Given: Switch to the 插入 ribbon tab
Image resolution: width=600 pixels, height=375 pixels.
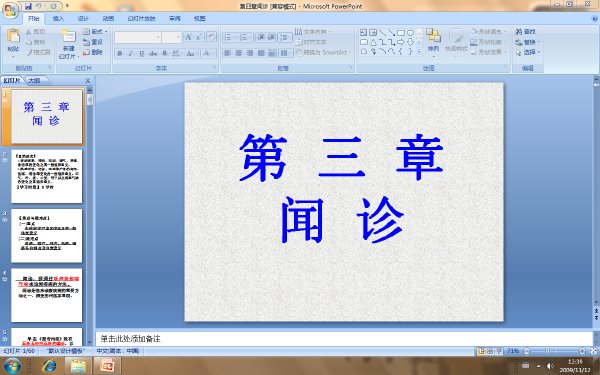Looking at the screenshot, I should click(x=58, y=18).
